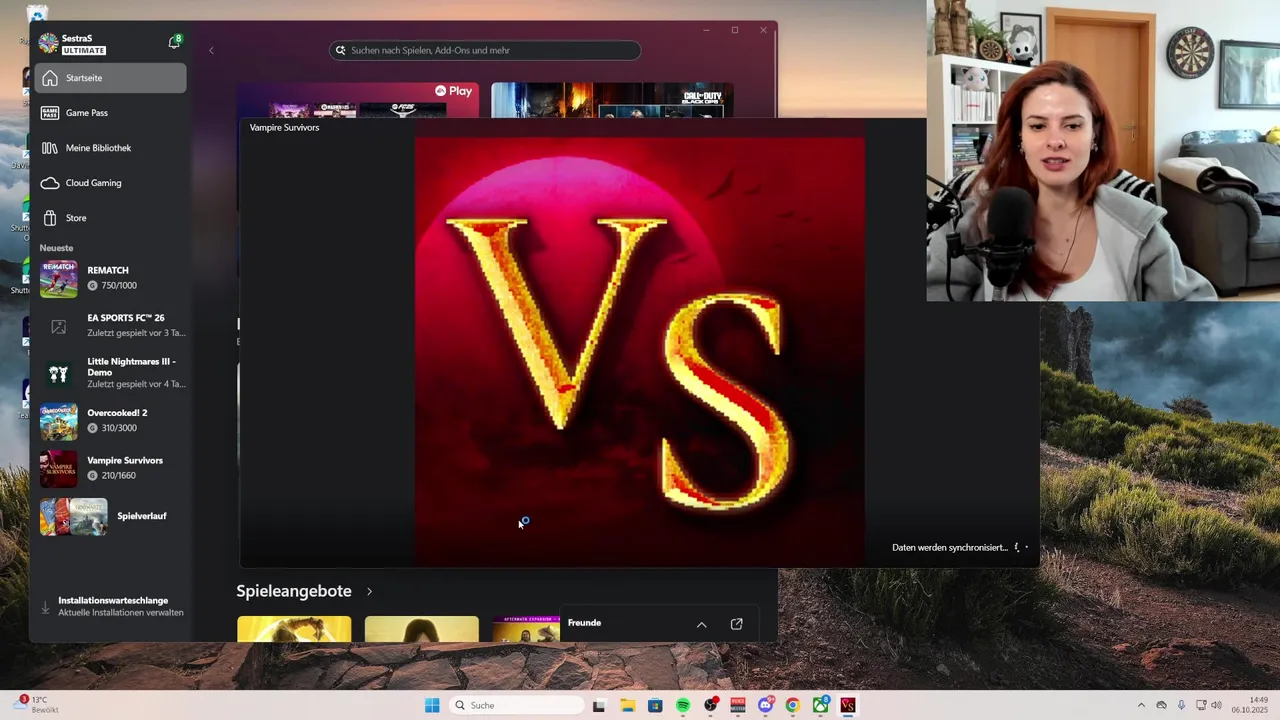This screenshot has width=1280, height=720.
Task: Expand Spieleangebote with its chevron arrow
Action: [369, 592]
